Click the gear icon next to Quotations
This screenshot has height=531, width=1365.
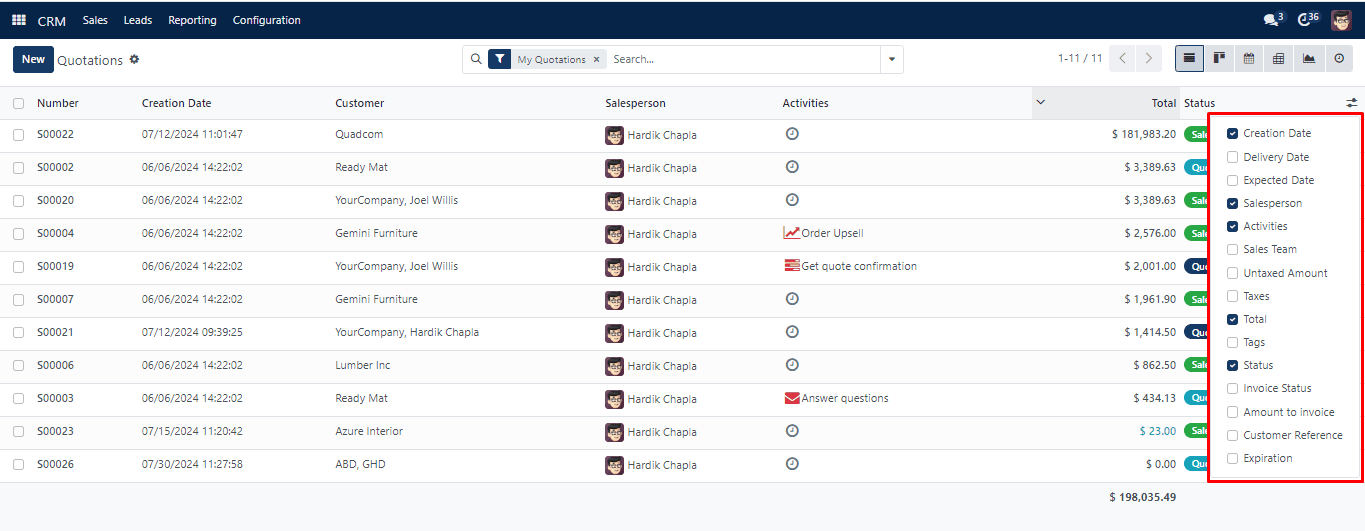point(134,60)
